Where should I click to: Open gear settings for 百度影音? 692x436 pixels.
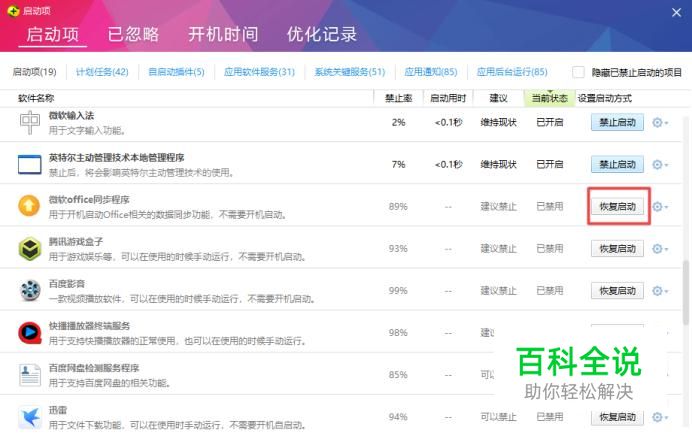click(x=660, y=291)
